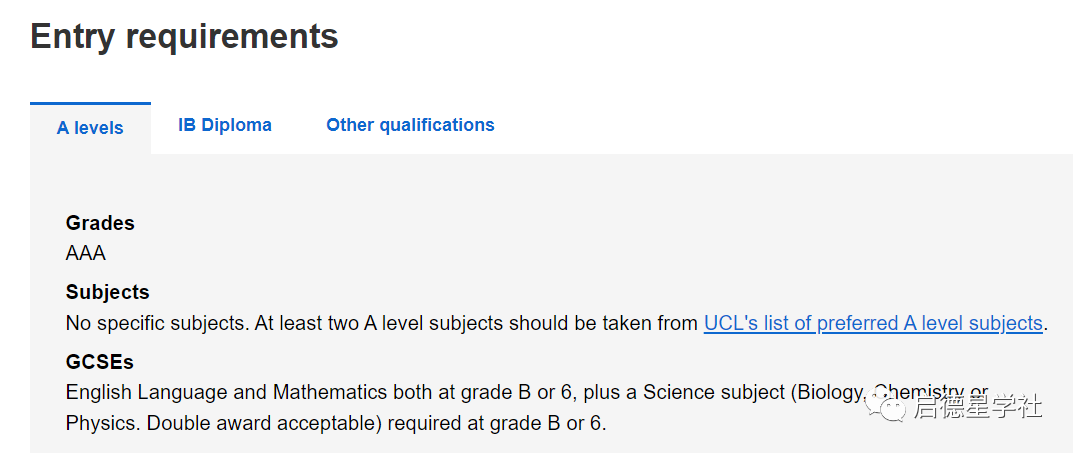Image resolution: width=1077 pixels, height=453 pixels.
Task: Click the AAA grade value
Action: tap(86, 253)
